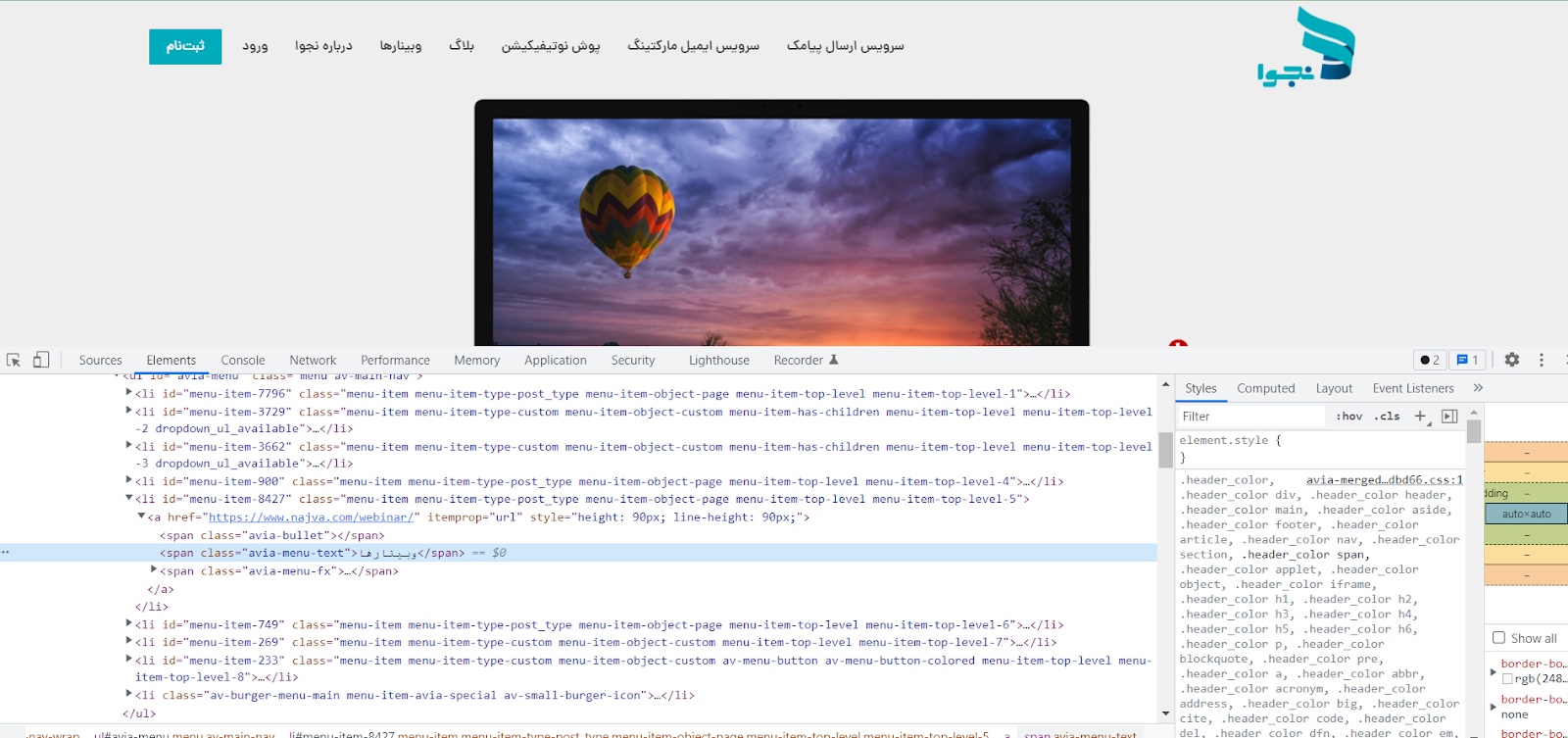Select the Layout sidebar tab
The image size is (1568, 738).
1334,388
